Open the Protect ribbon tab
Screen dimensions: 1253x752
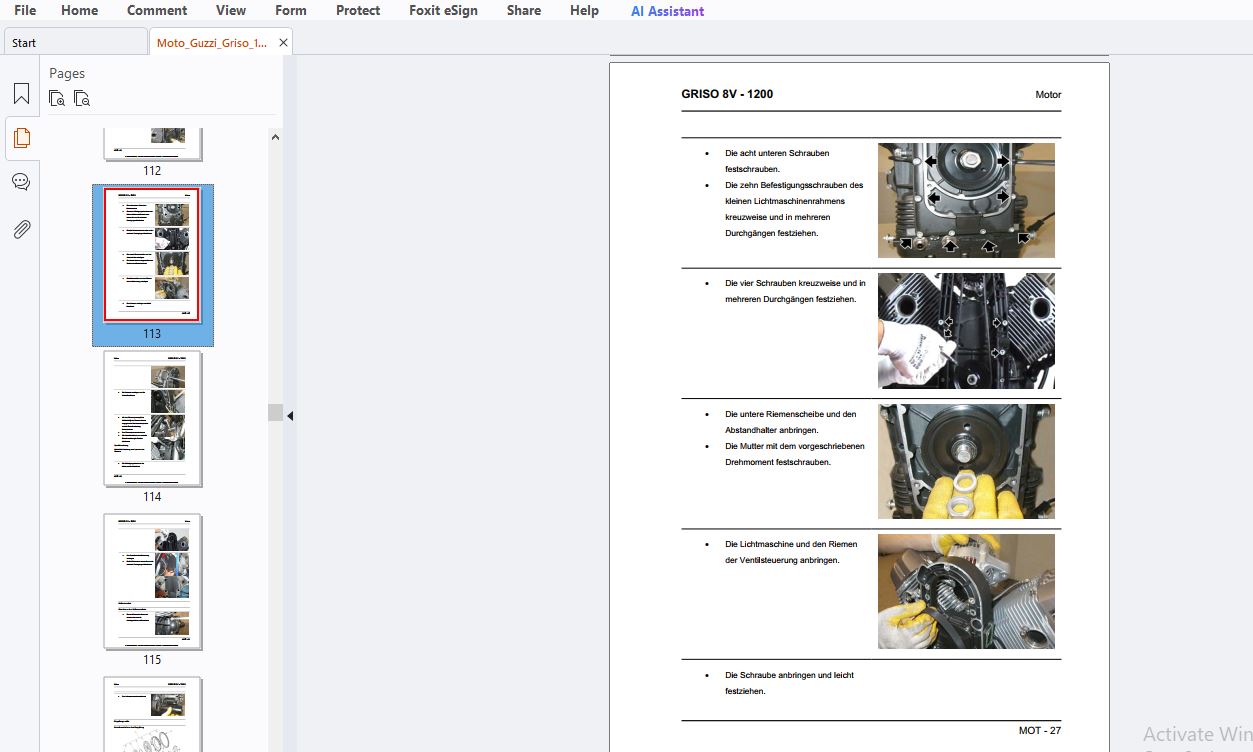358,10
